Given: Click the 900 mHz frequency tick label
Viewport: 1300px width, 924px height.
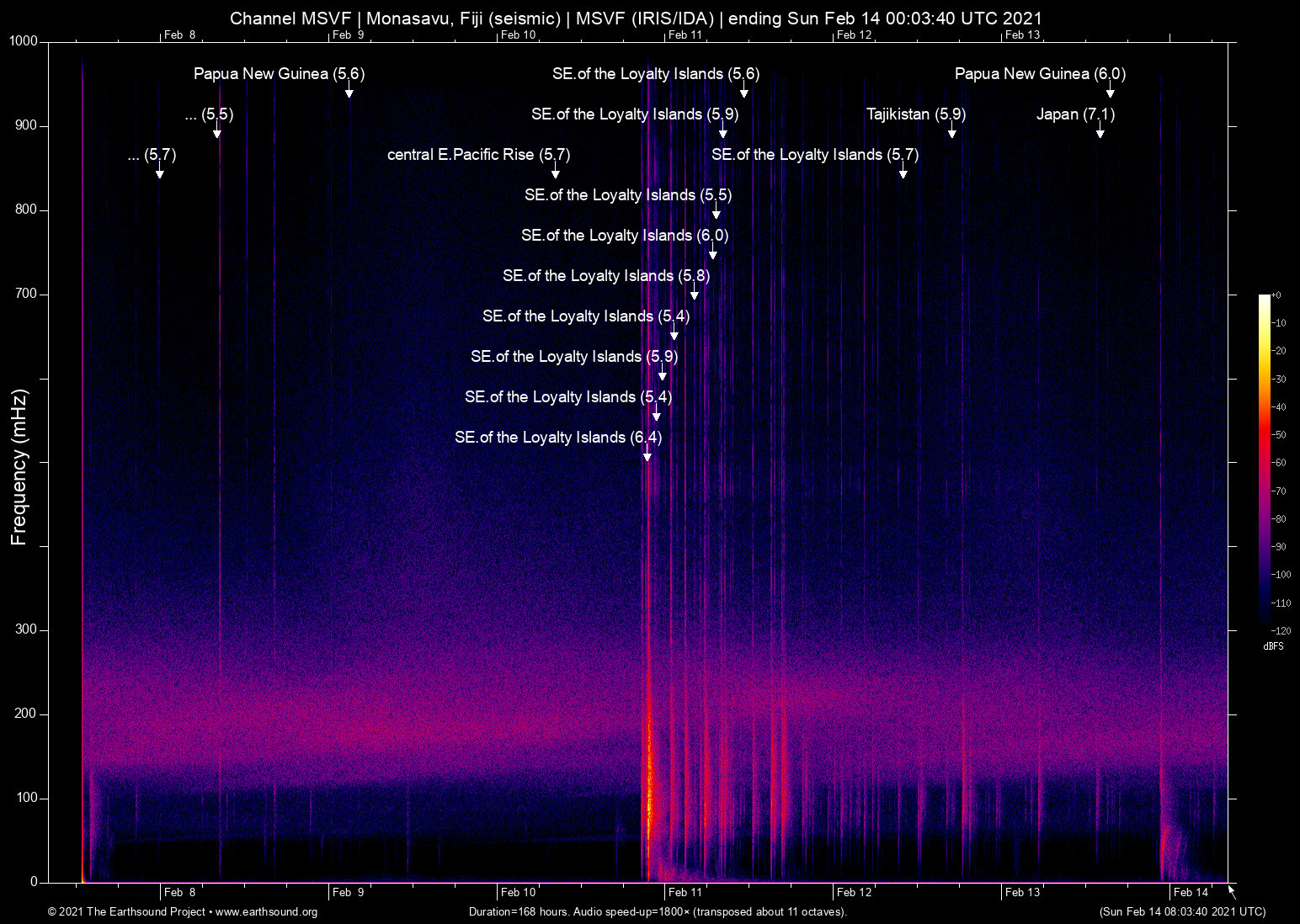Looking at the screenshot, I should 26,125.
